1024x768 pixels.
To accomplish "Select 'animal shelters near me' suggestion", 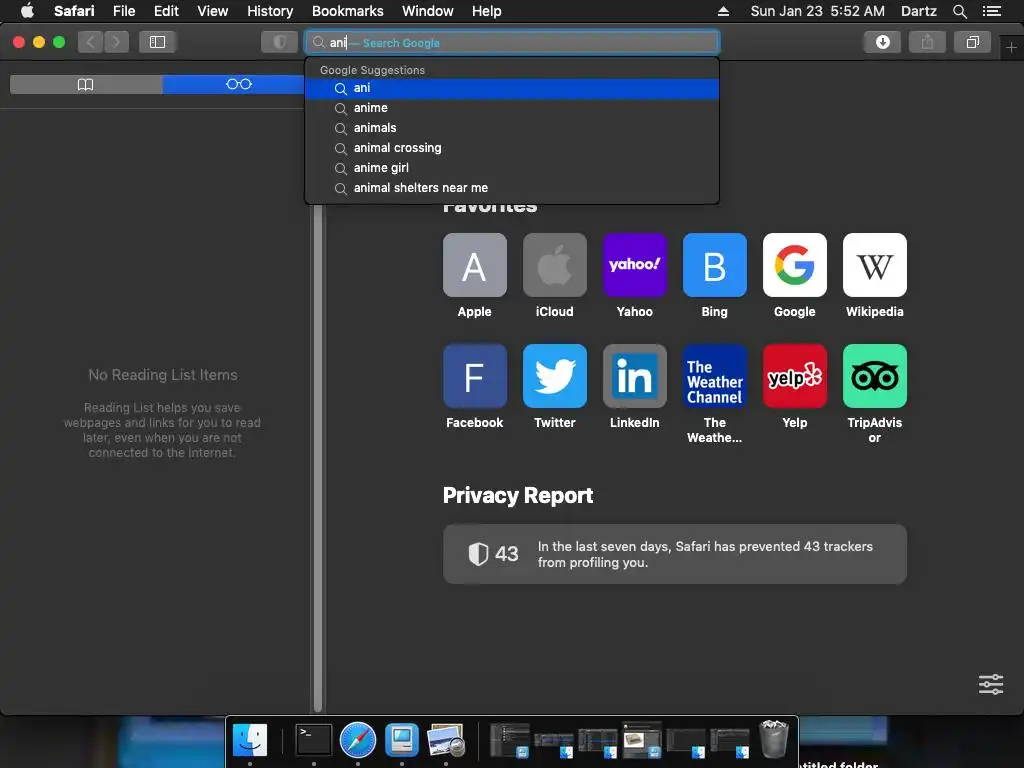I will coord(512,188).
